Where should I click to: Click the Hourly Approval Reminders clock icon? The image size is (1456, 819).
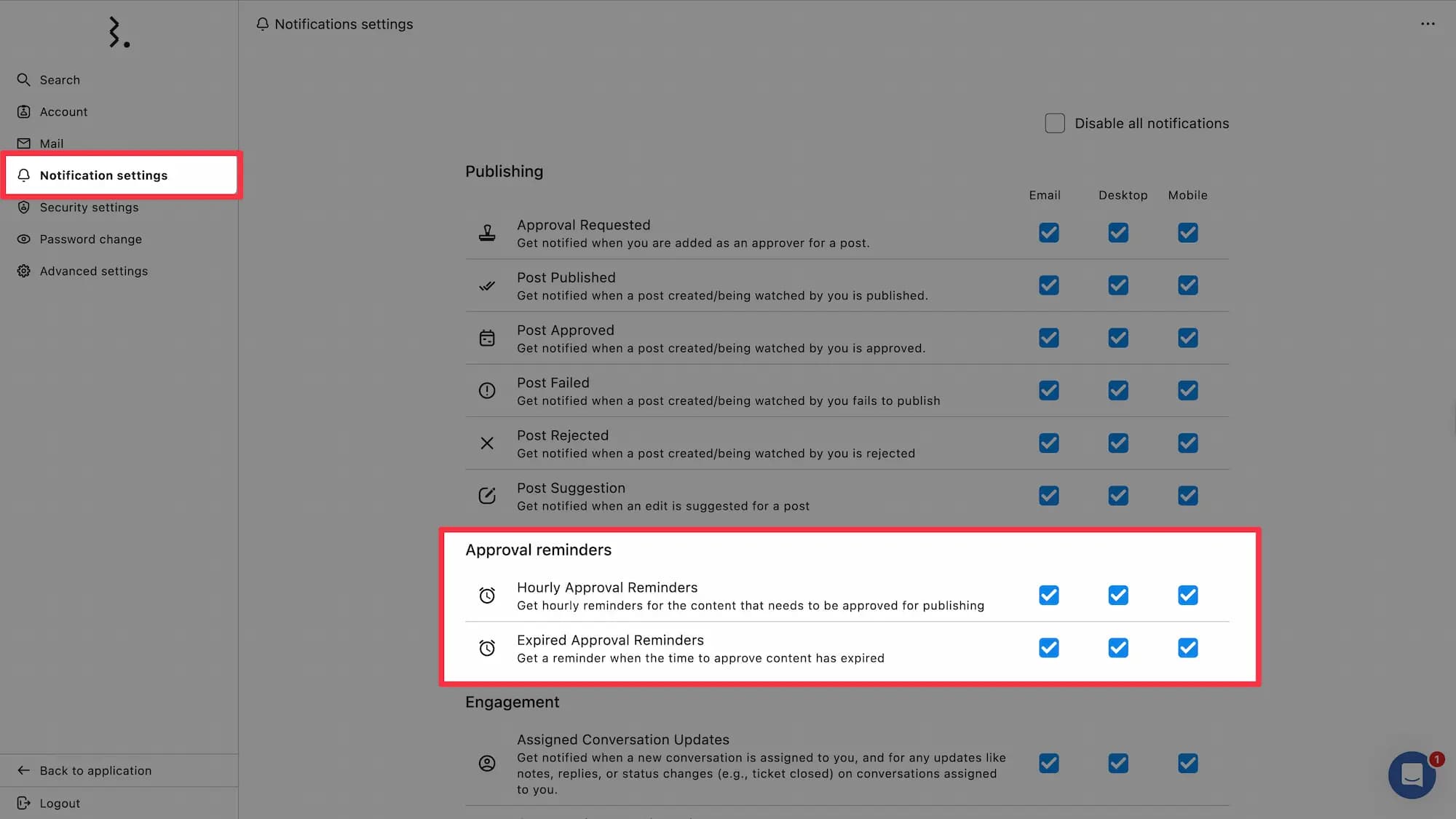pos(487,596)
